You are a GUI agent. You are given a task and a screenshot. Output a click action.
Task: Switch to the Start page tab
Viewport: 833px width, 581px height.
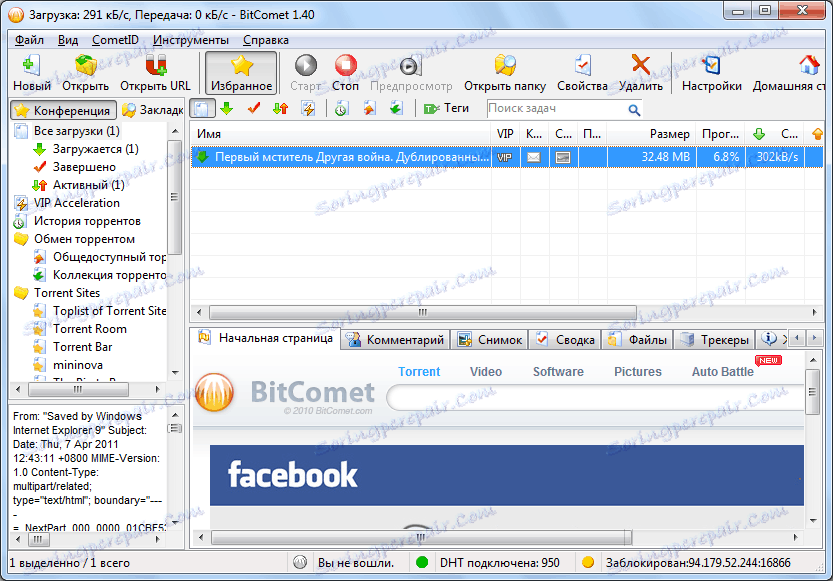pos(265,339)
